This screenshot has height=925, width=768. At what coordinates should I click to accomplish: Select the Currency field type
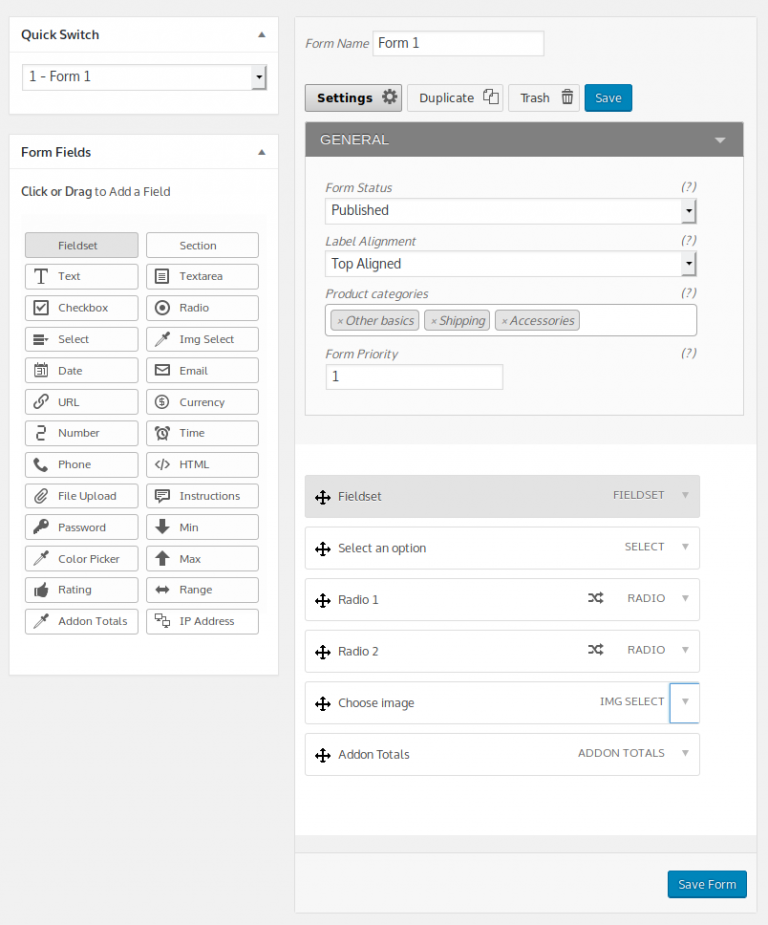[202, 401]
